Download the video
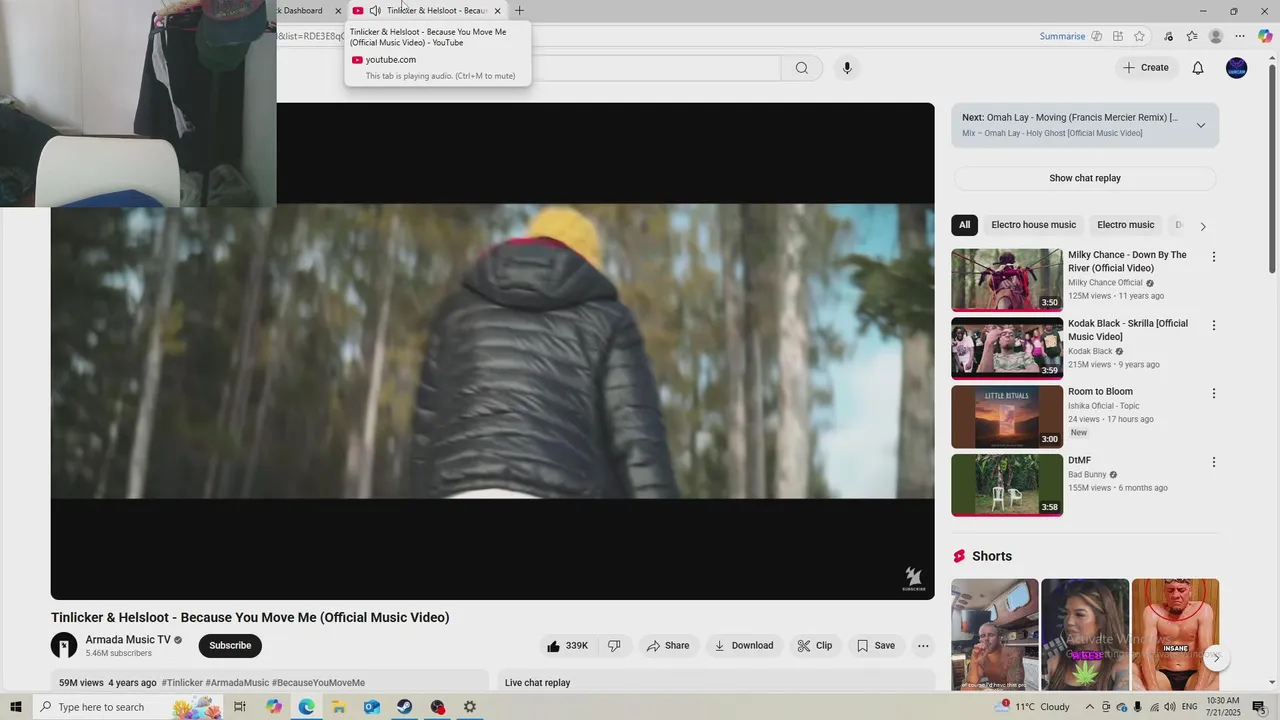This screenshot has width=1280, height=720. tap(743, 646)
